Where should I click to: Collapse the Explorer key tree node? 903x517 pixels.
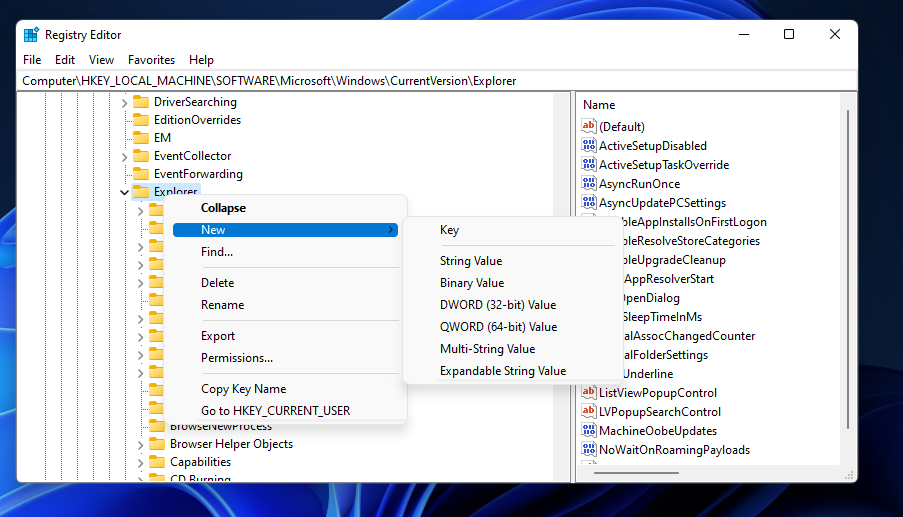124,192
